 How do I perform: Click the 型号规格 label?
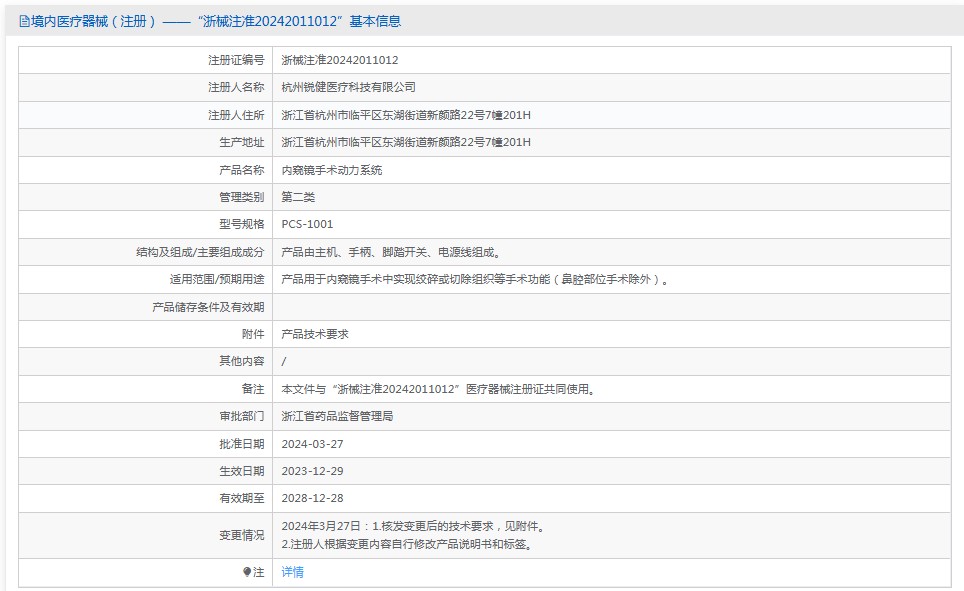point(242,224)
